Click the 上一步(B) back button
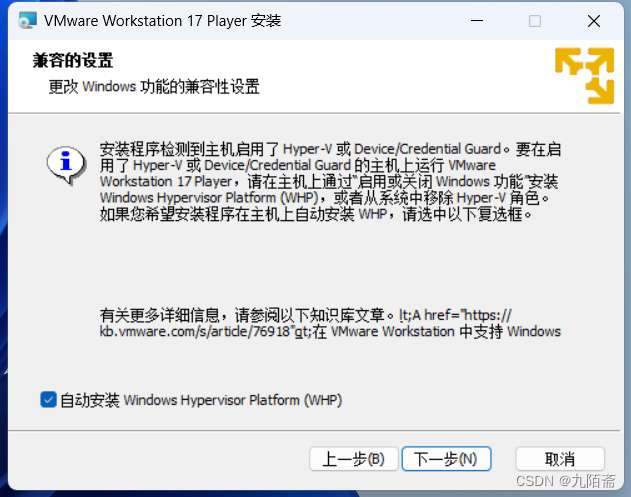Screen dimensions: 631x497 pos(354,459)
